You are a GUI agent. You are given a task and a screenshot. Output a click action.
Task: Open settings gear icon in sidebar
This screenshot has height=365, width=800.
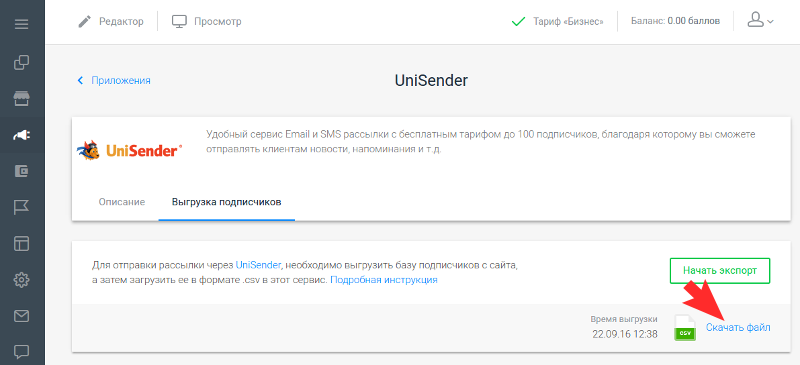point(21,280)
